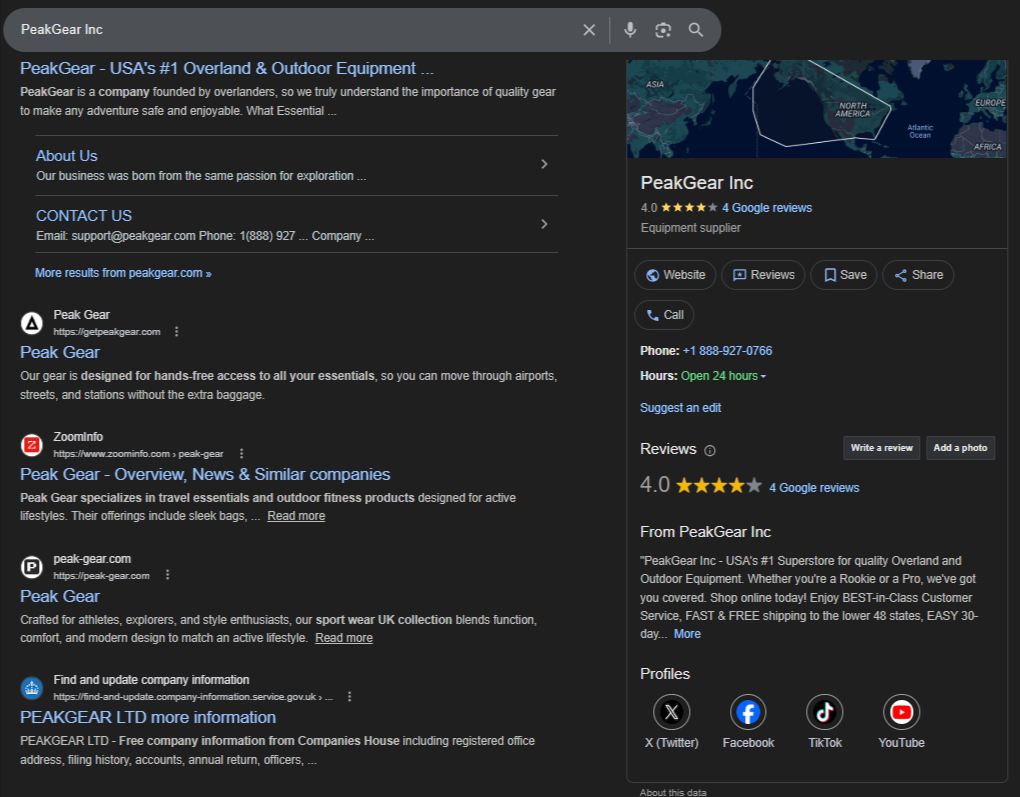The height and width of the screenshot is (797, 1020).
Task: Open the CONTACT US sitelink
Action: tap(84, 216)
